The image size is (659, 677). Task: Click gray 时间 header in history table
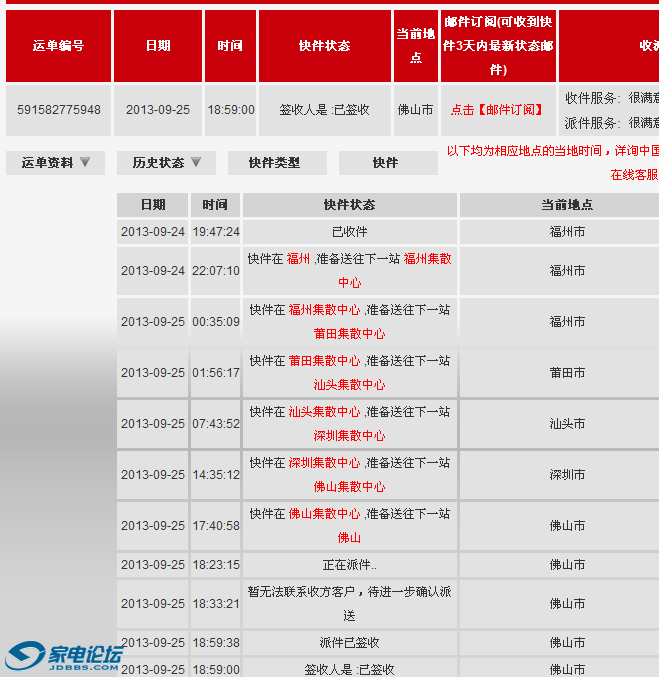point(215,205)
